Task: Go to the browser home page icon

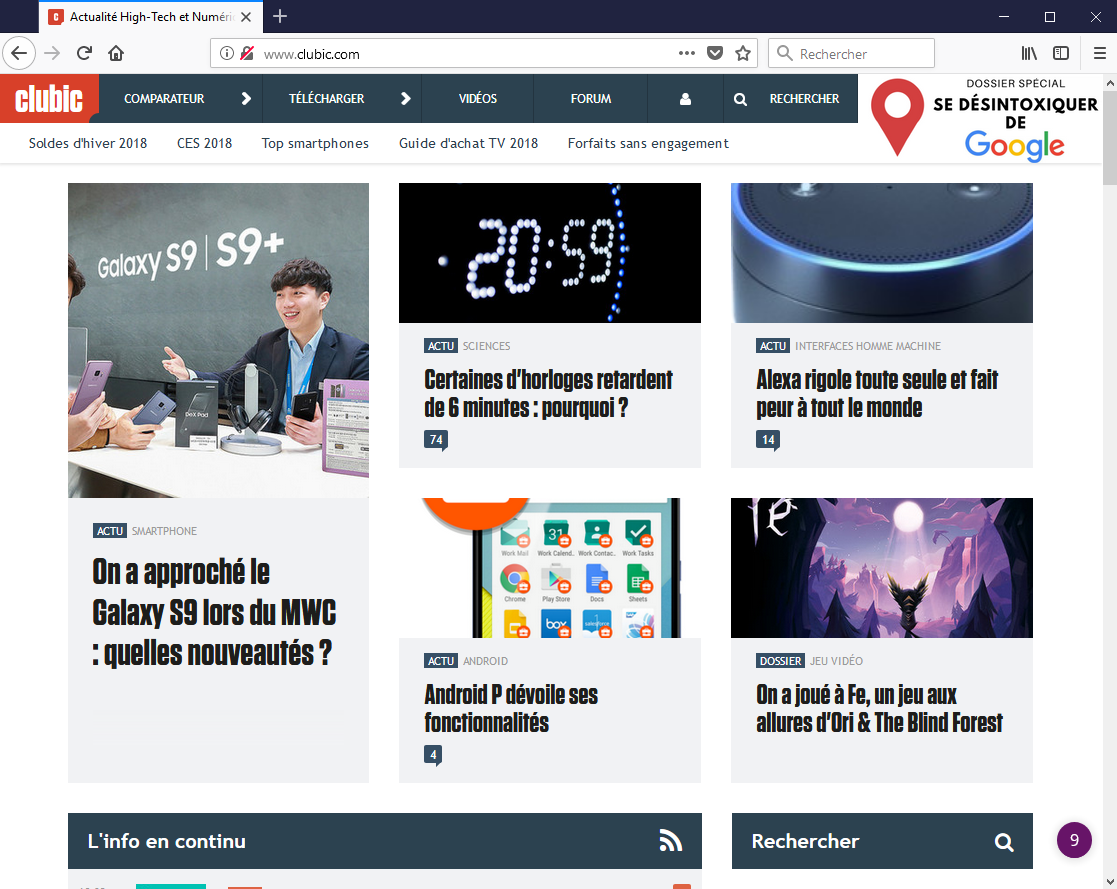Action: click(116, 54)
